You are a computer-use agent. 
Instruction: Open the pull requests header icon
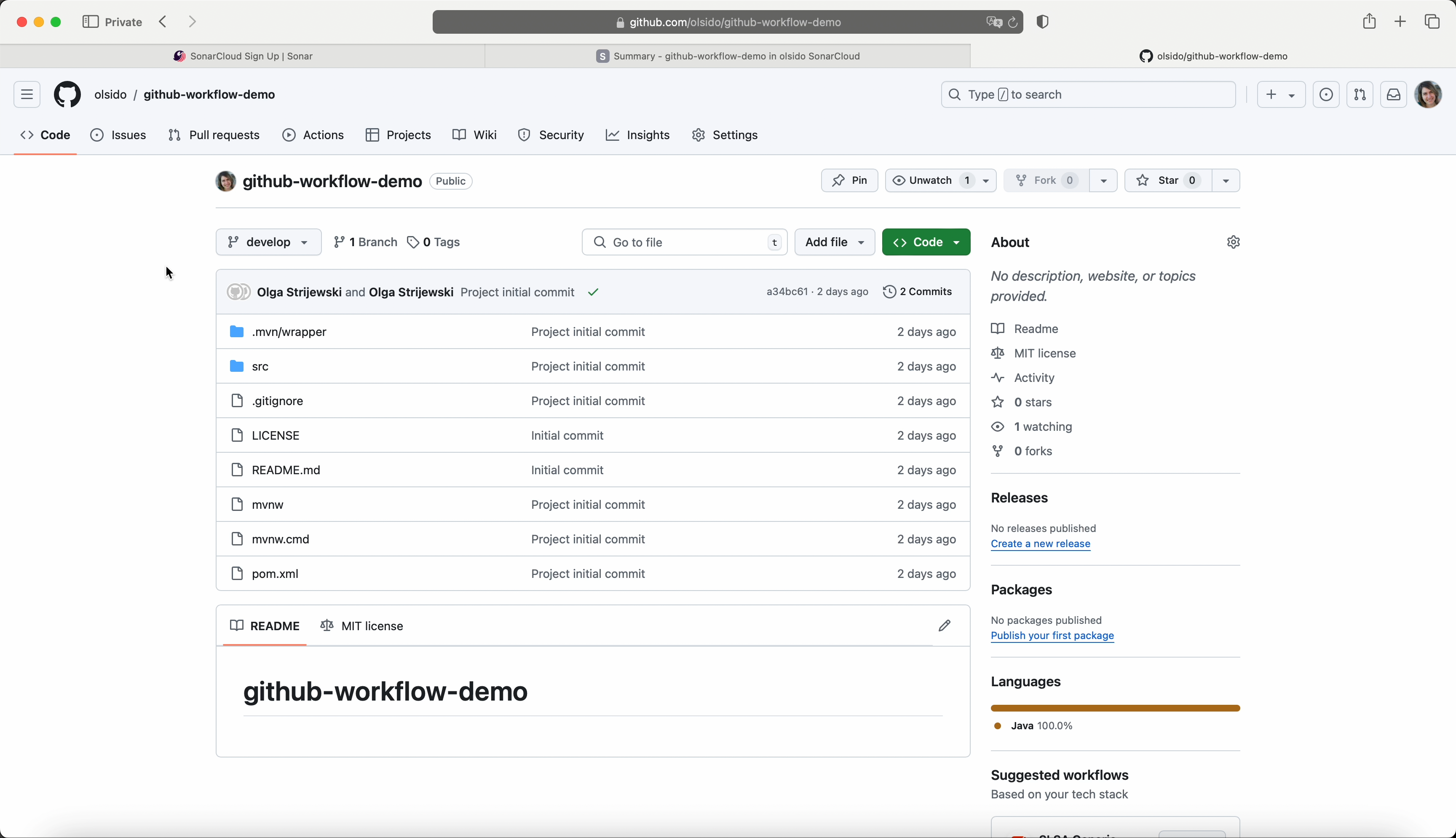1360,94
